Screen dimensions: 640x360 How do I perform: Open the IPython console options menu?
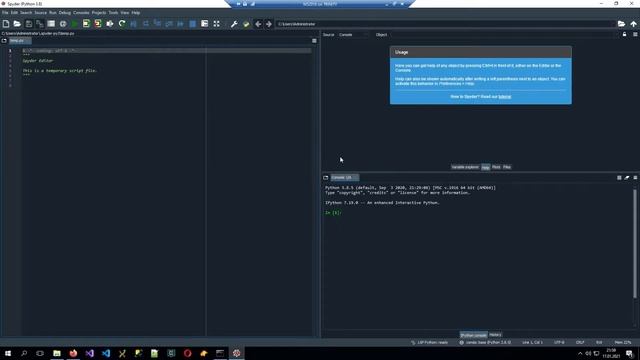tap(635, 178)
